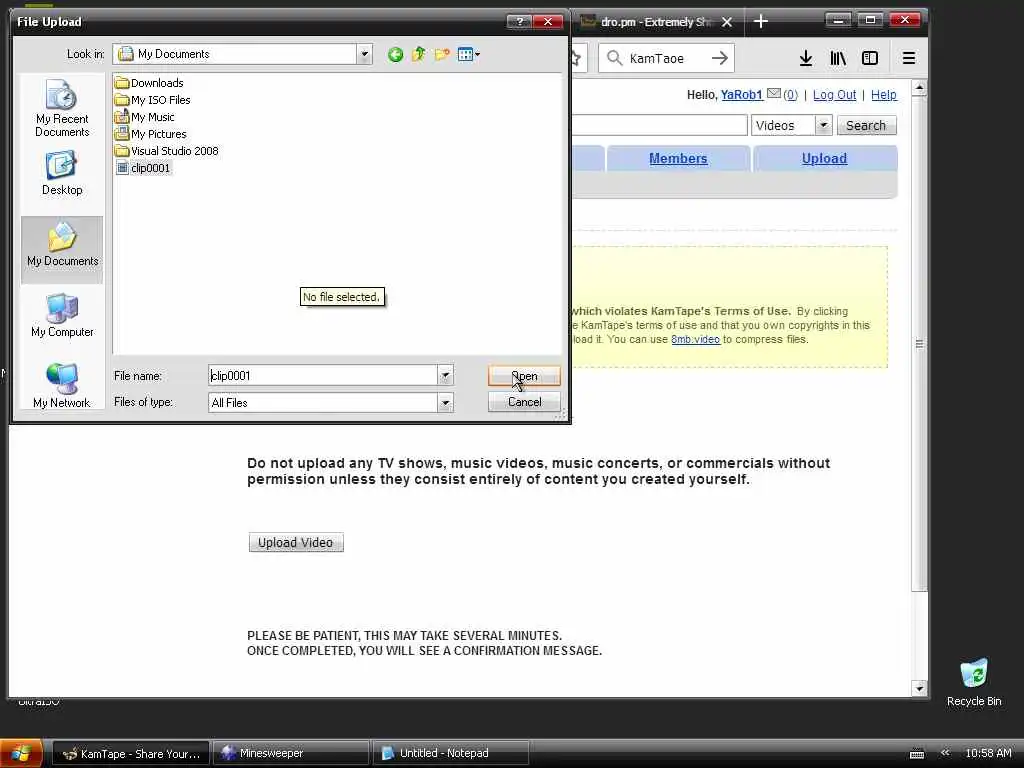This screenshot has height=768, width=1024.
Task: Open the Views menu icon
Action: [468, 55]
